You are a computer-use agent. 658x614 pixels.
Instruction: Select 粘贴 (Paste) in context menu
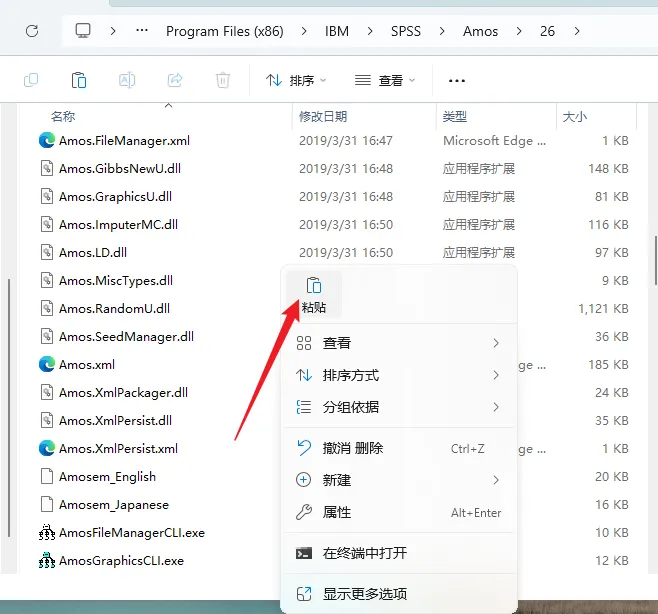point(314,295)
